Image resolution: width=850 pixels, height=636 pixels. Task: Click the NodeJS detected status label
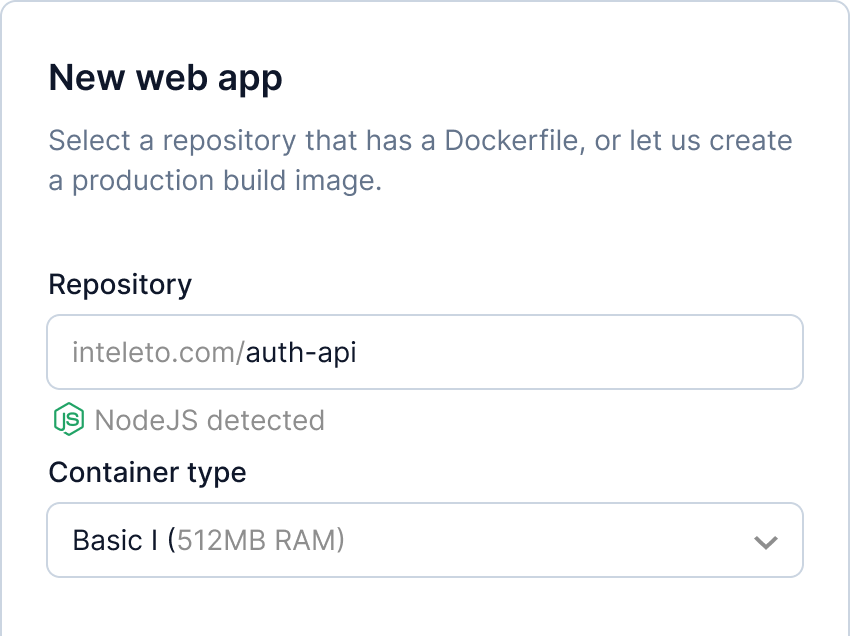click(208, 420)
